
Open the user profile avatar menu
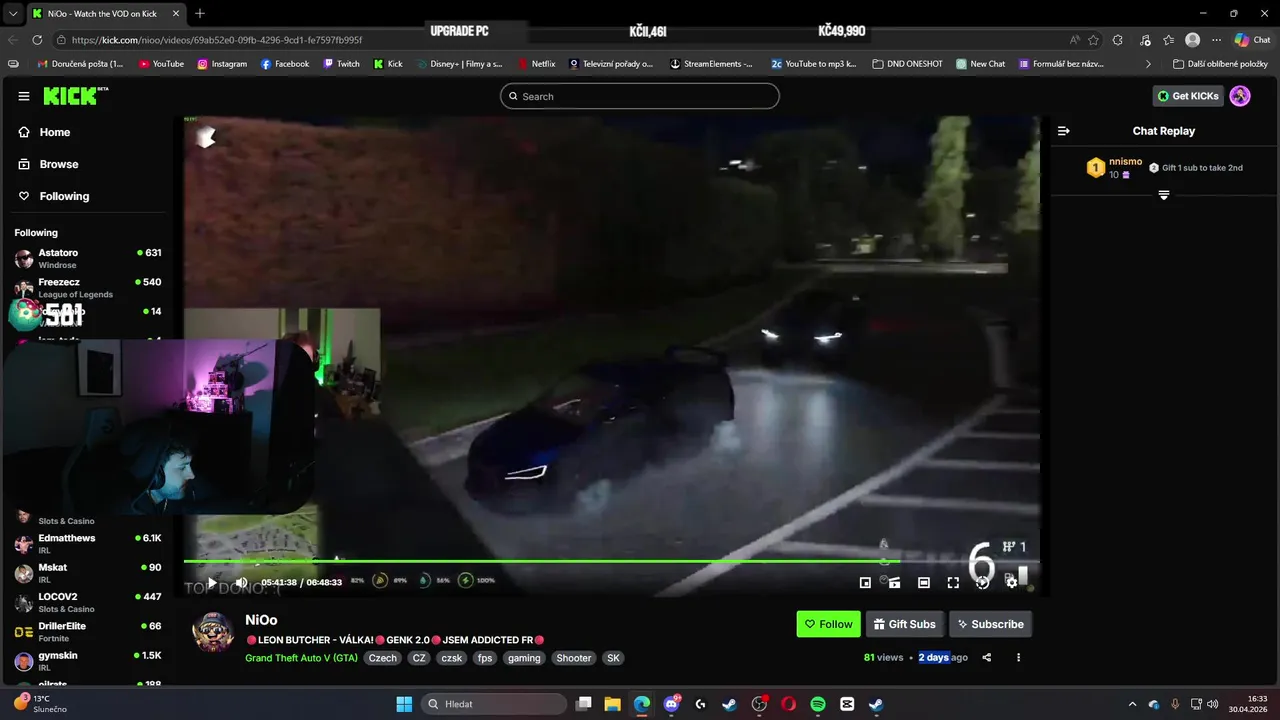coord(1240,96)
